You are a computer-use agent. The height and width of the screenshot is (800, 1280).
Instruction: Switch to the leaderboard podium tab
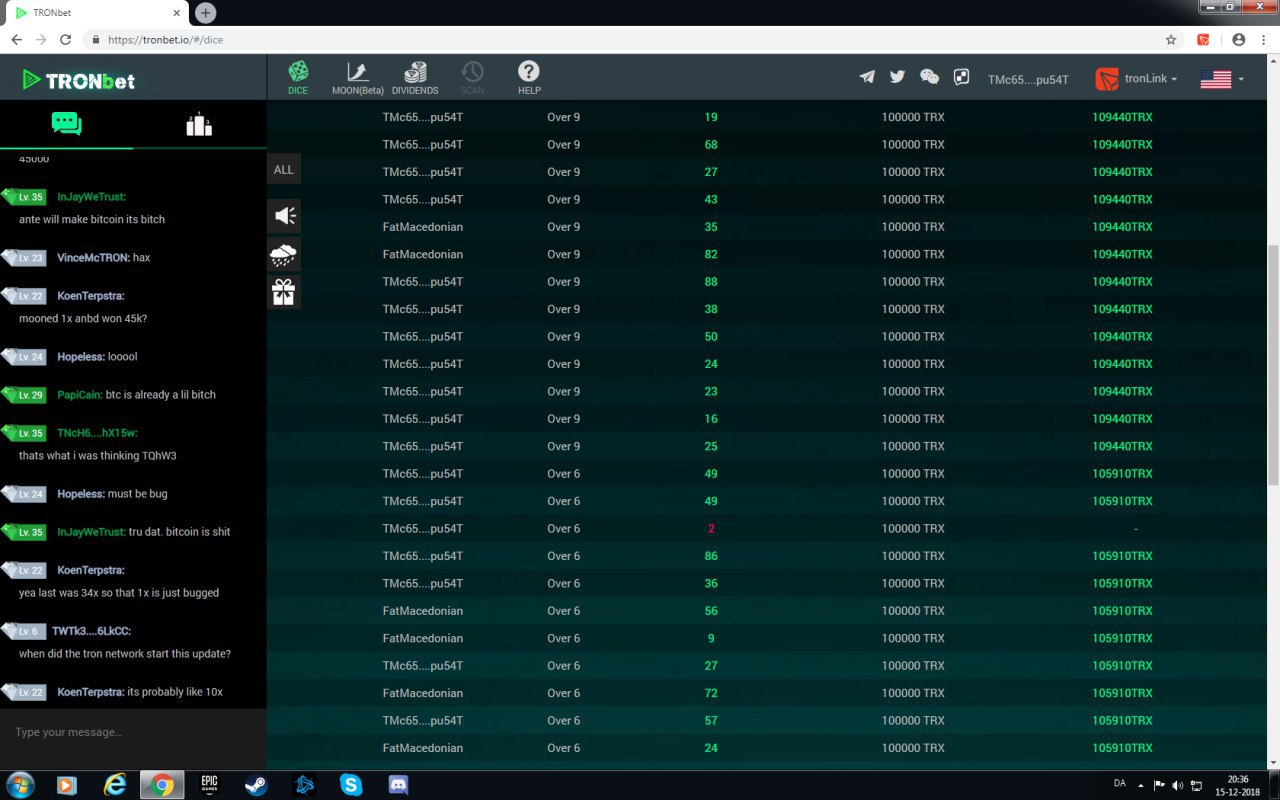pyautogui.click(x=199, y=124)
